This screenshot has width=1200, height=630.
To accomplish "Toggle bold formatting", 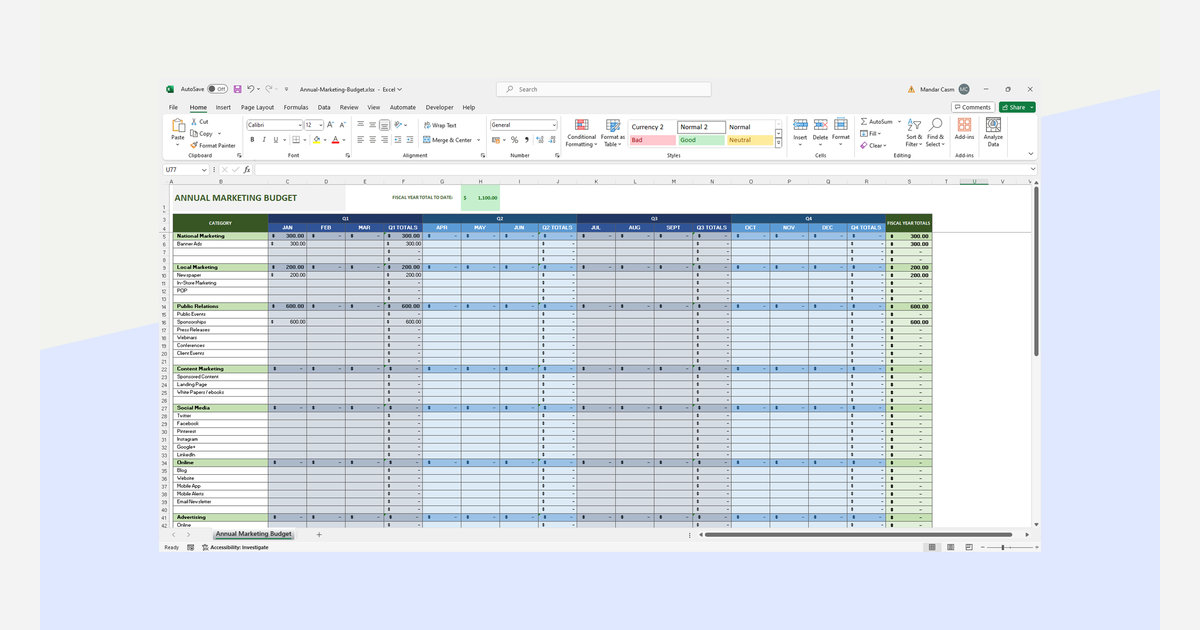I will pyautogui.click(x=252, y=140).
